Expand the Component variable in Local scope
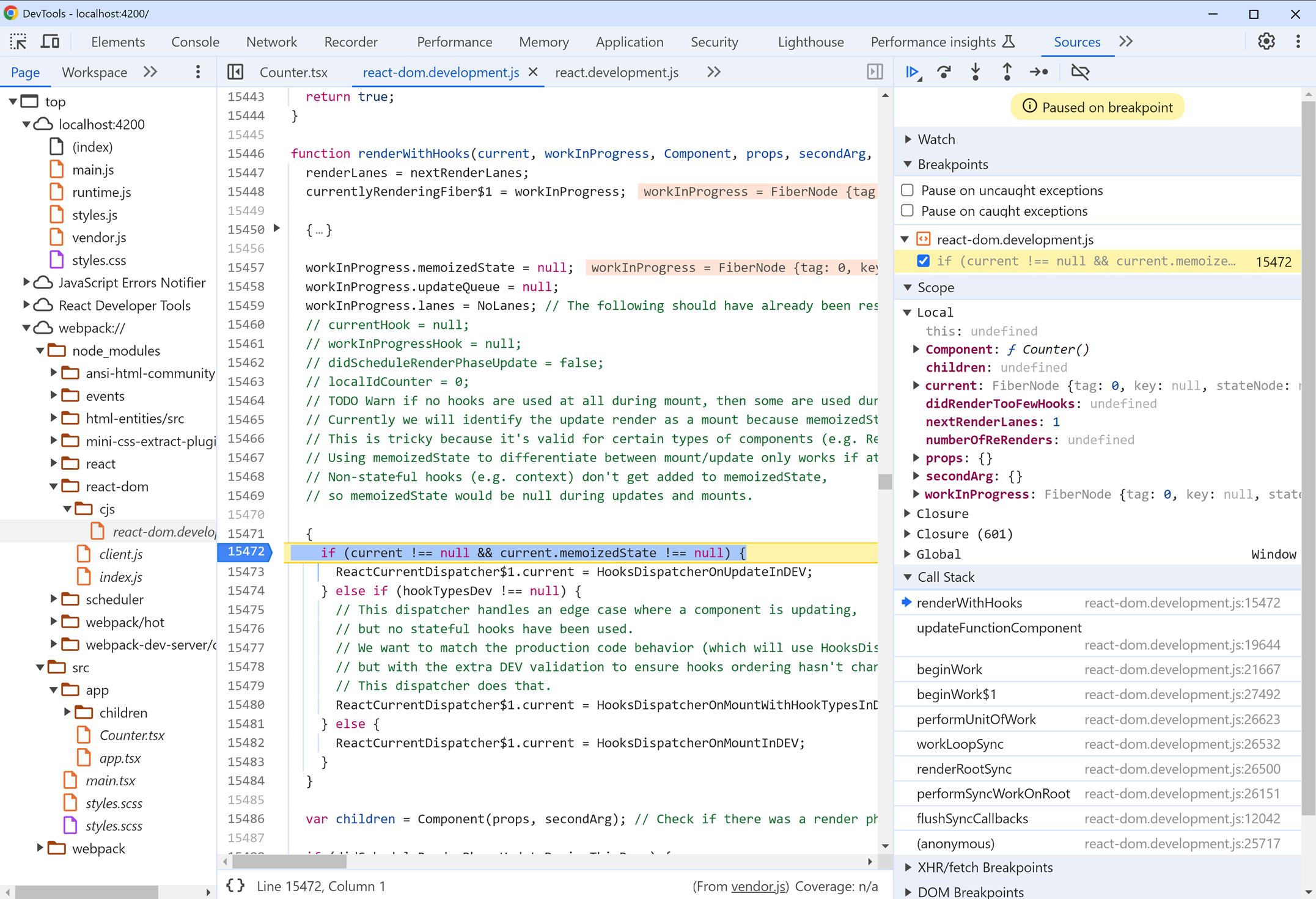The height and width of the screenshot is (899, 1316). click(x=916, y=349)
